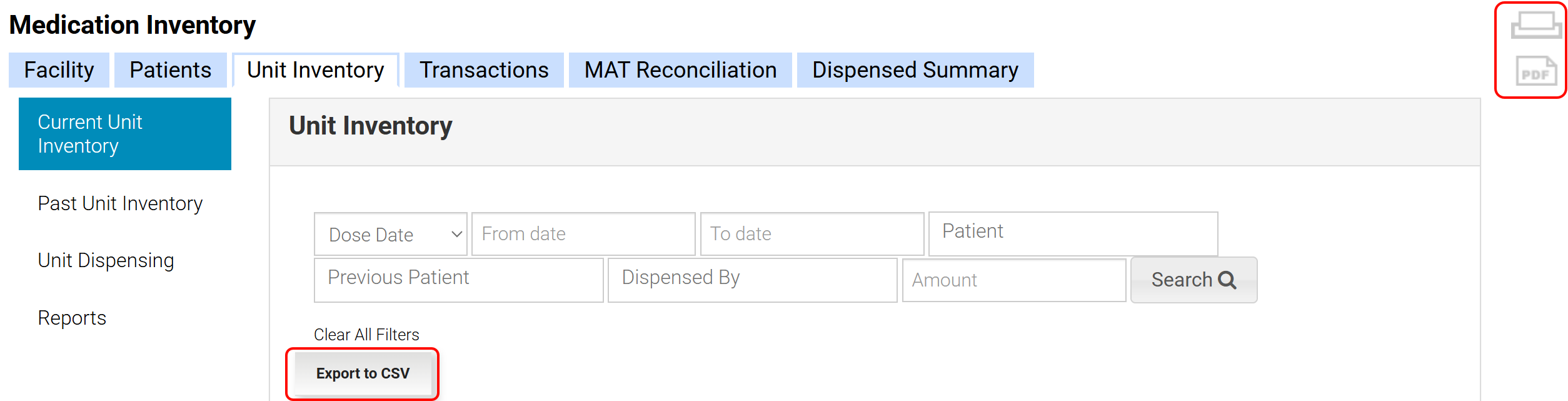Open the Patients tab

[170, 70]
